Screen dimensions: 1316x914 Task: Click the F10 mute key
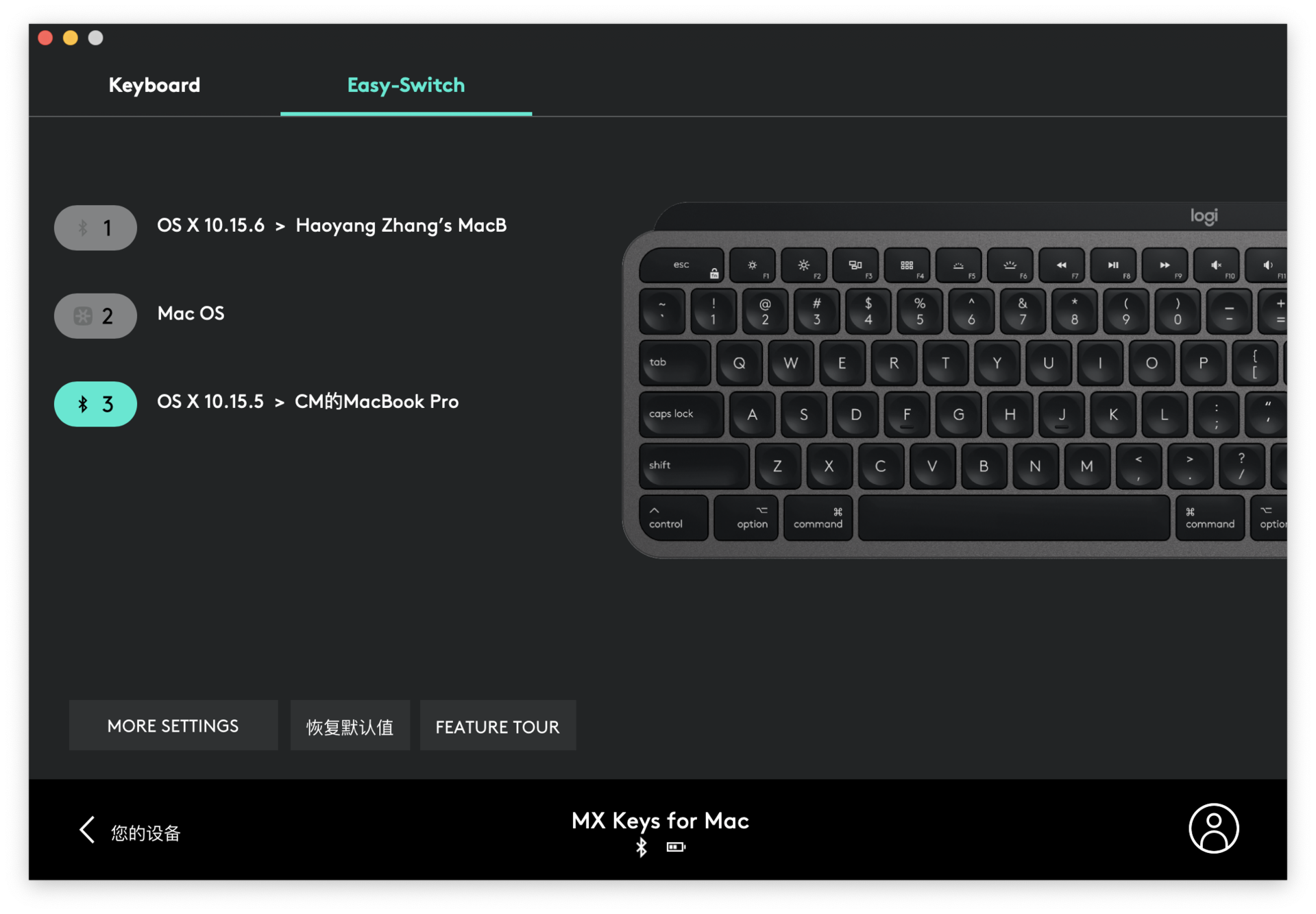click(x=1216, y=265)
